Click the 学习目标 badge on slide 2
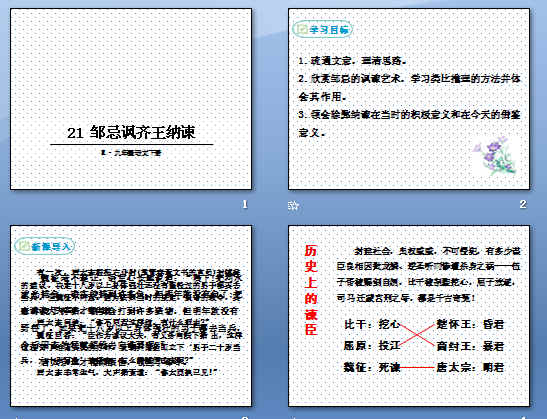 322,30
